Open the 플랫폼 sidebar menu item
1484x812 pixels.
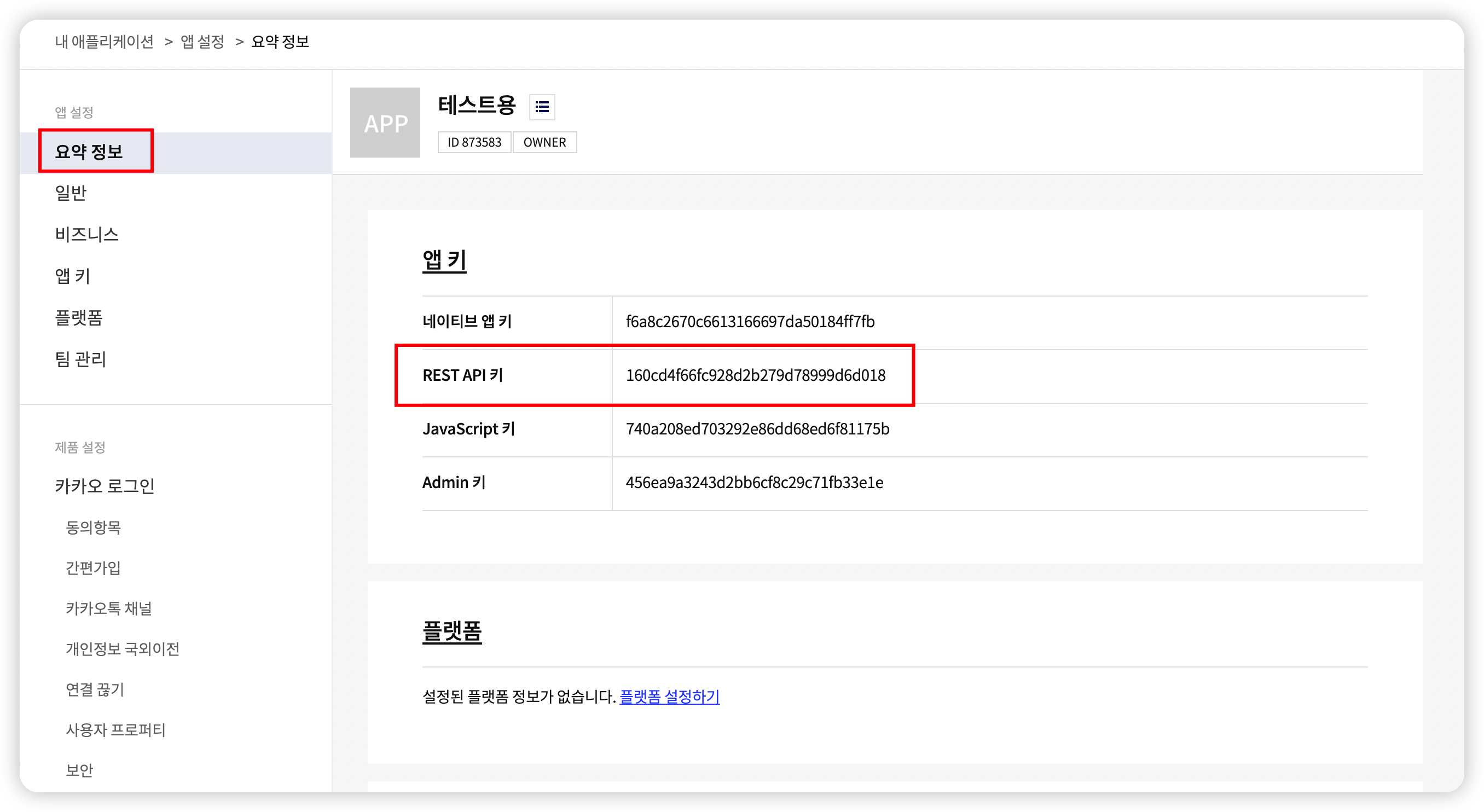pos(78,317)
